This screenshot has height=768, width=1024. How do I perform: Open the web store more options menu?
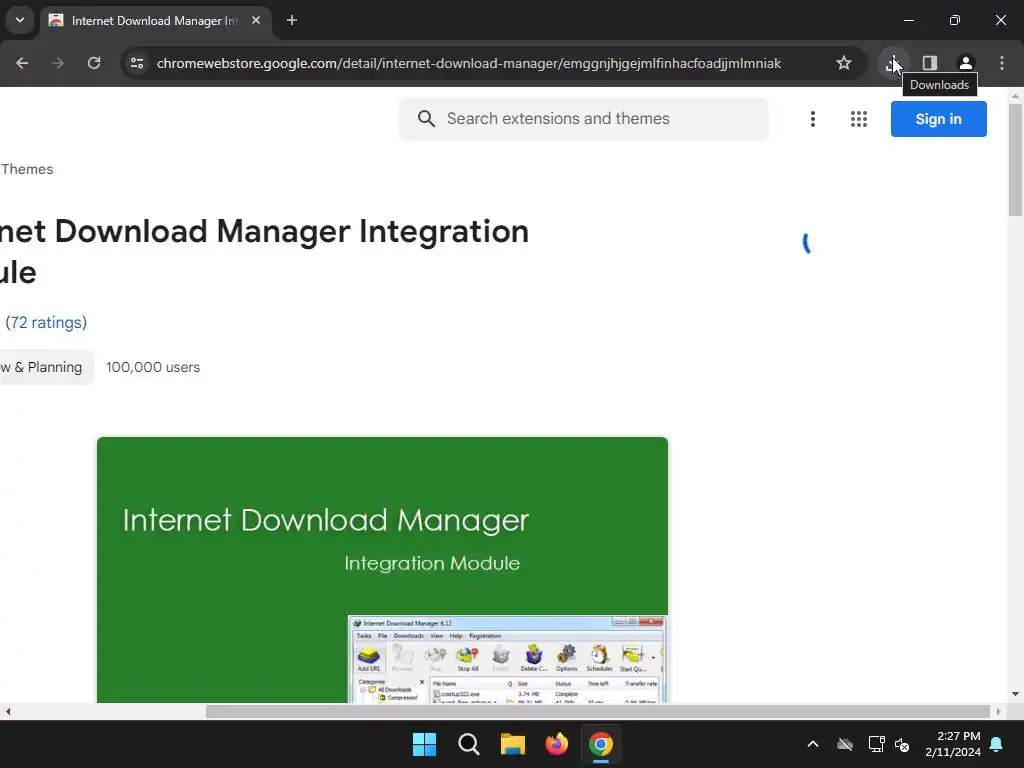(812, 119)
